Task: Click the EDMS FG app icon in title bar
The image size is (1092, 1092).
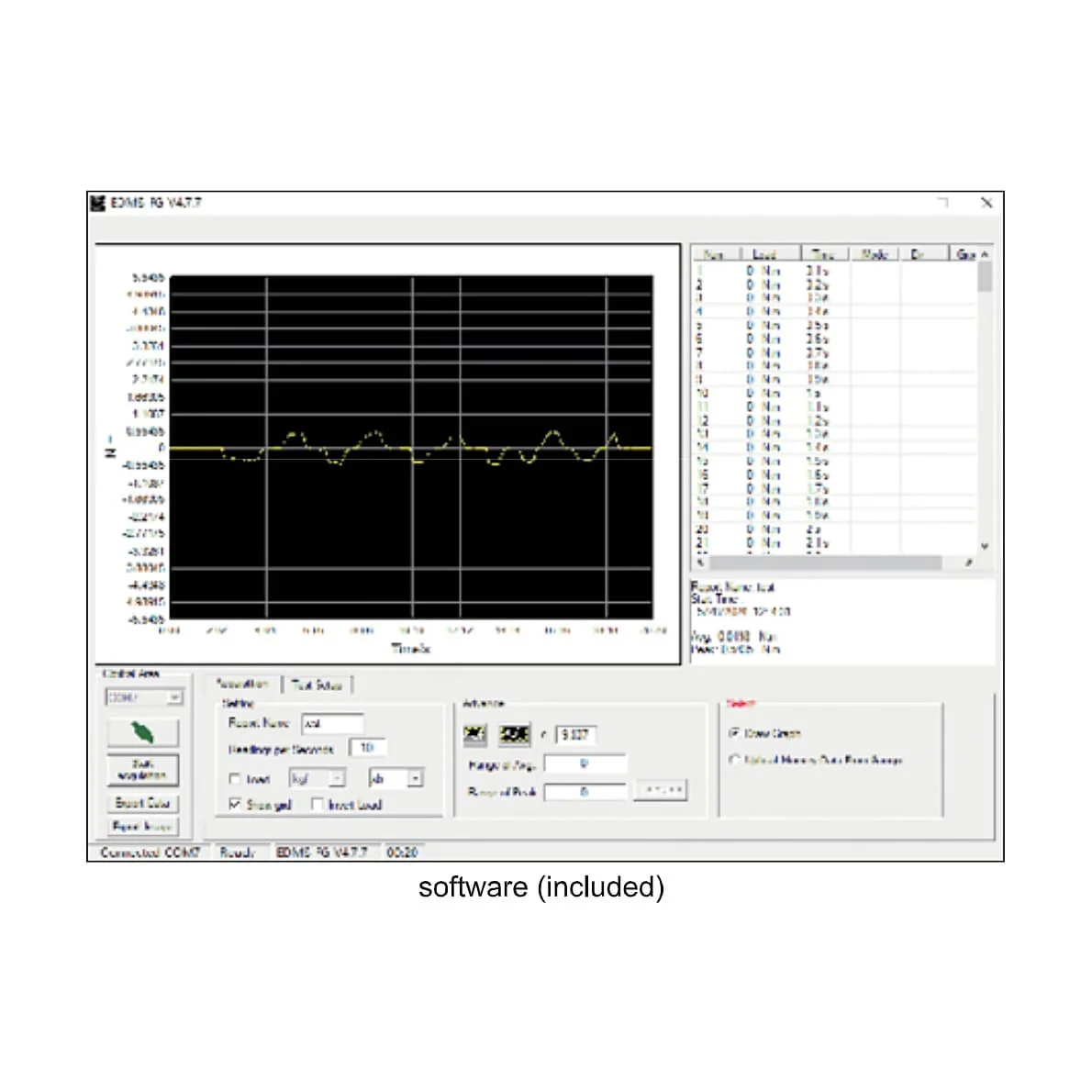Action: (98, 203)
